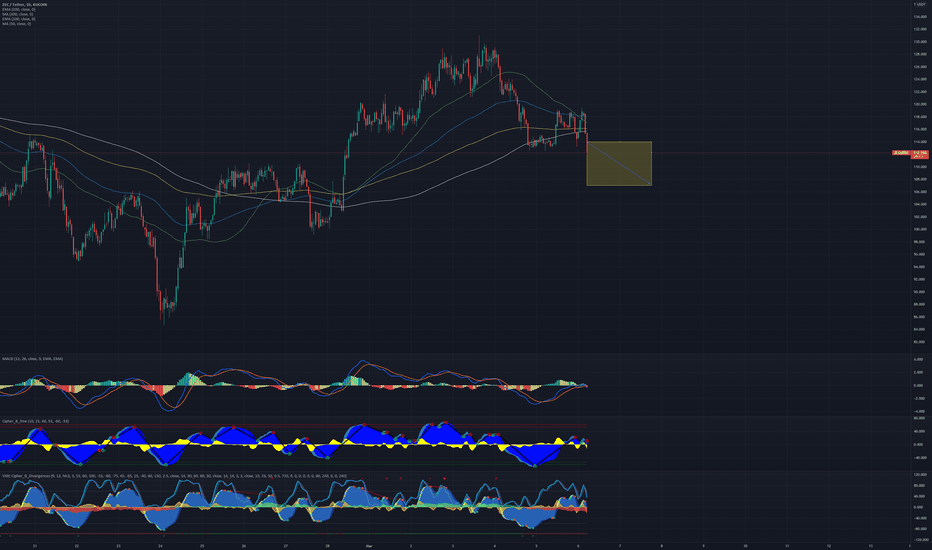Click the 108.000 price axis label
This screenshot has width=932, height=550.
tap(920, 179)
